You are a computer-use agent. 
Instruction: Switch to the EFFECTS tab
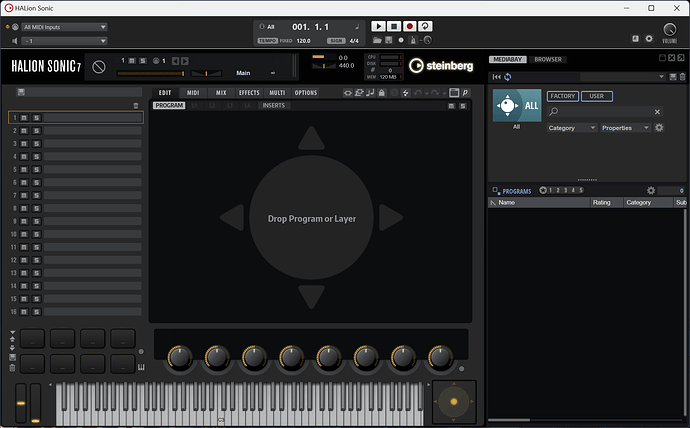click(x=249, y=93)
